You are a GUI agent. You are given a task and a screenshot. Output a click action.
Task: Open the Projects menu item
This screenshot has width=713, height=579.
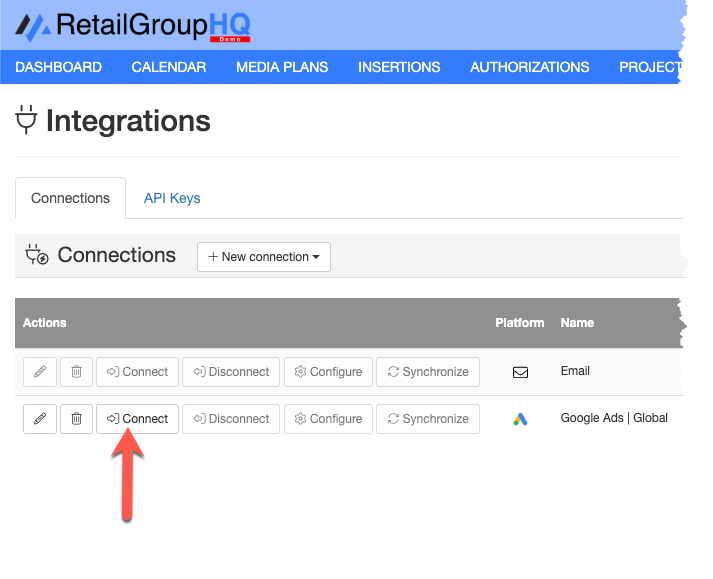(x=650, y=67)
